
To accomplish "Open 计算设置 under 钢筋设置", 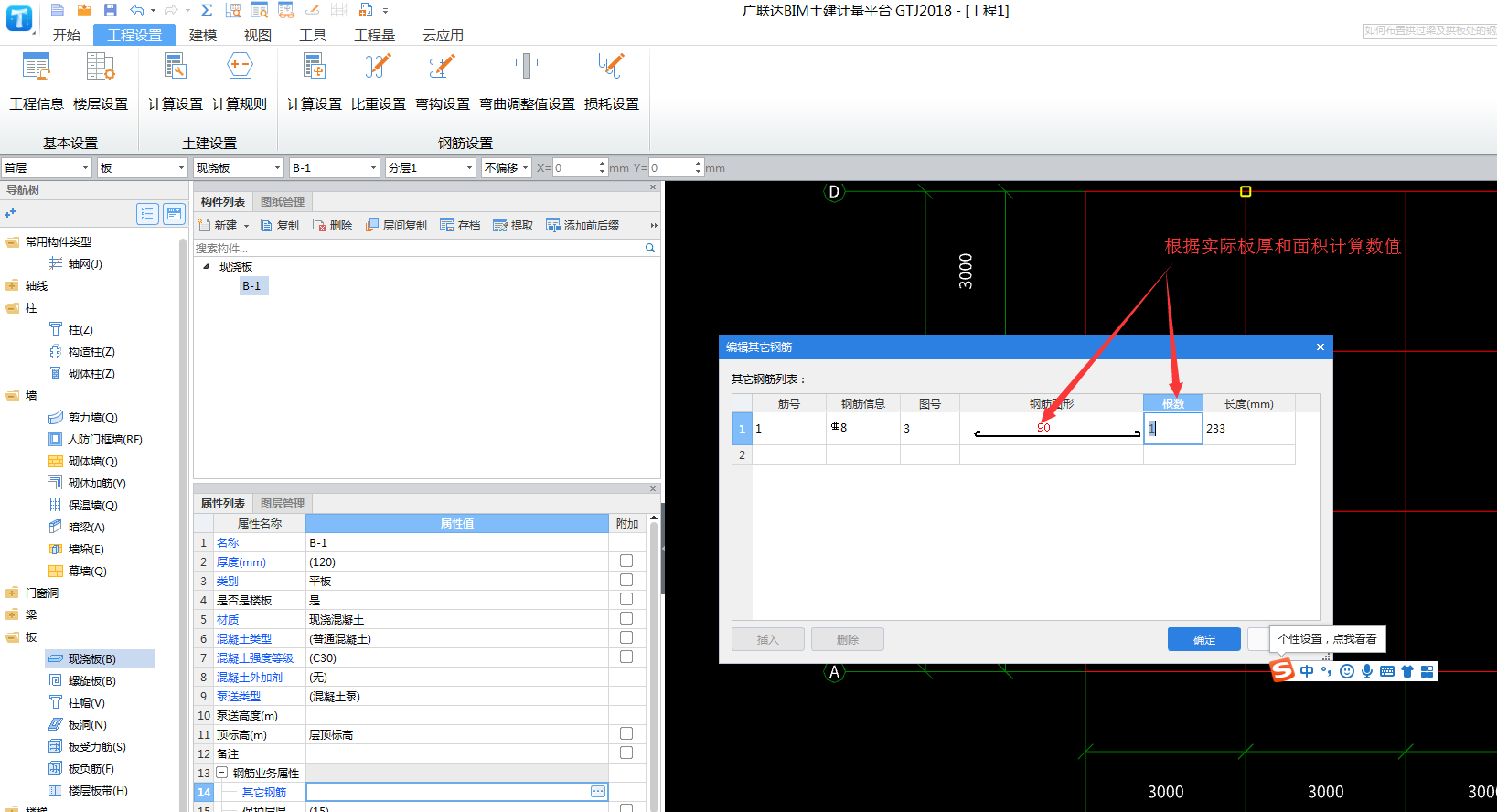I will (315, 82).
